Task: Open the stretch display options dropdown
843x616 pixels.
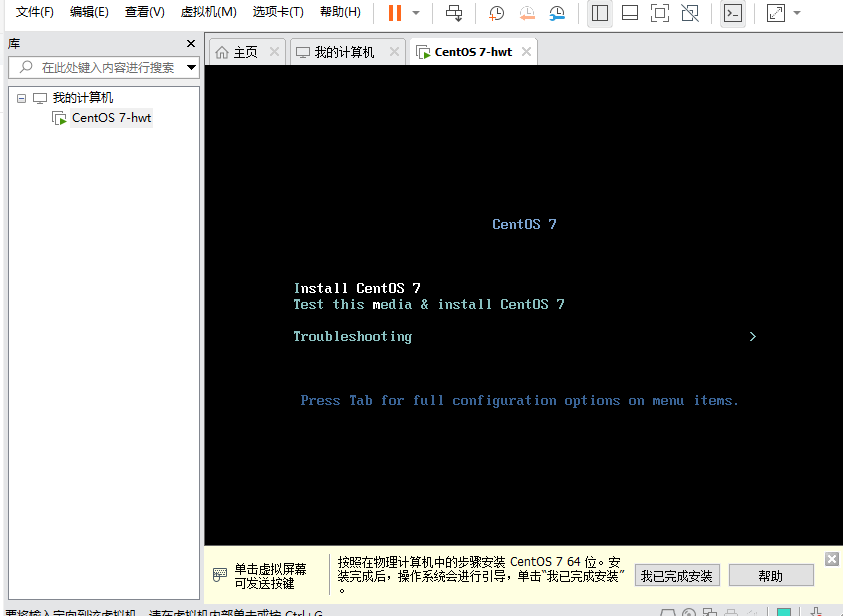Action: click(x=797, y=13)
